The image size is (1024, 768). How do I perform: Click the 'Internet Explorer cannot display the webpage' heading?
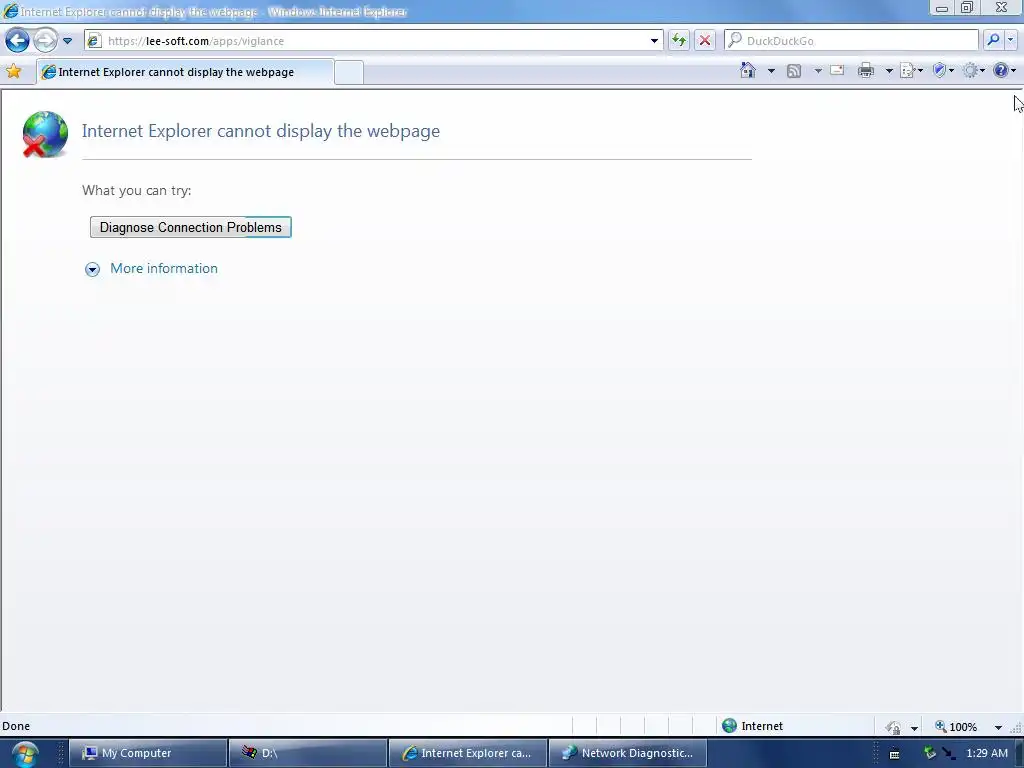261,131
